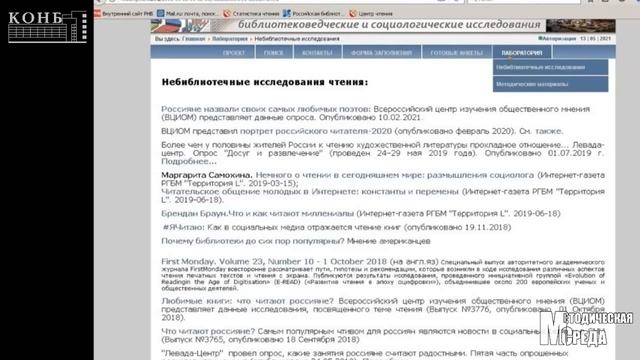Select 'Небиблиотечные исследования' in Лаборатория submenu
640x360 pixels.
pyautogui.click(x=550, y=67)
